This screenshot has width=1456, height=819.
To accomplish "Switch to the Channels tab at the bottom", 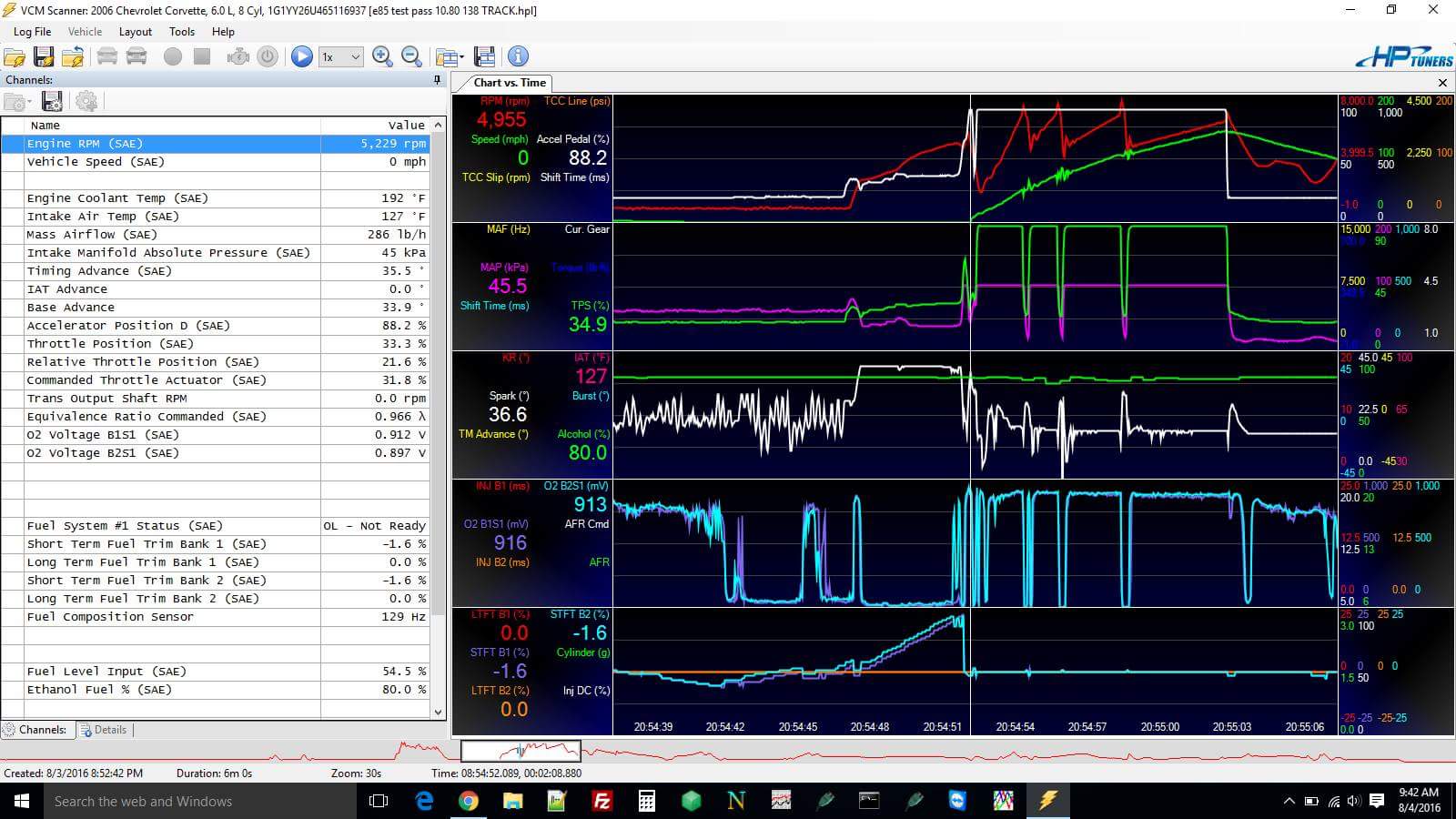I will tap(35, 730).
